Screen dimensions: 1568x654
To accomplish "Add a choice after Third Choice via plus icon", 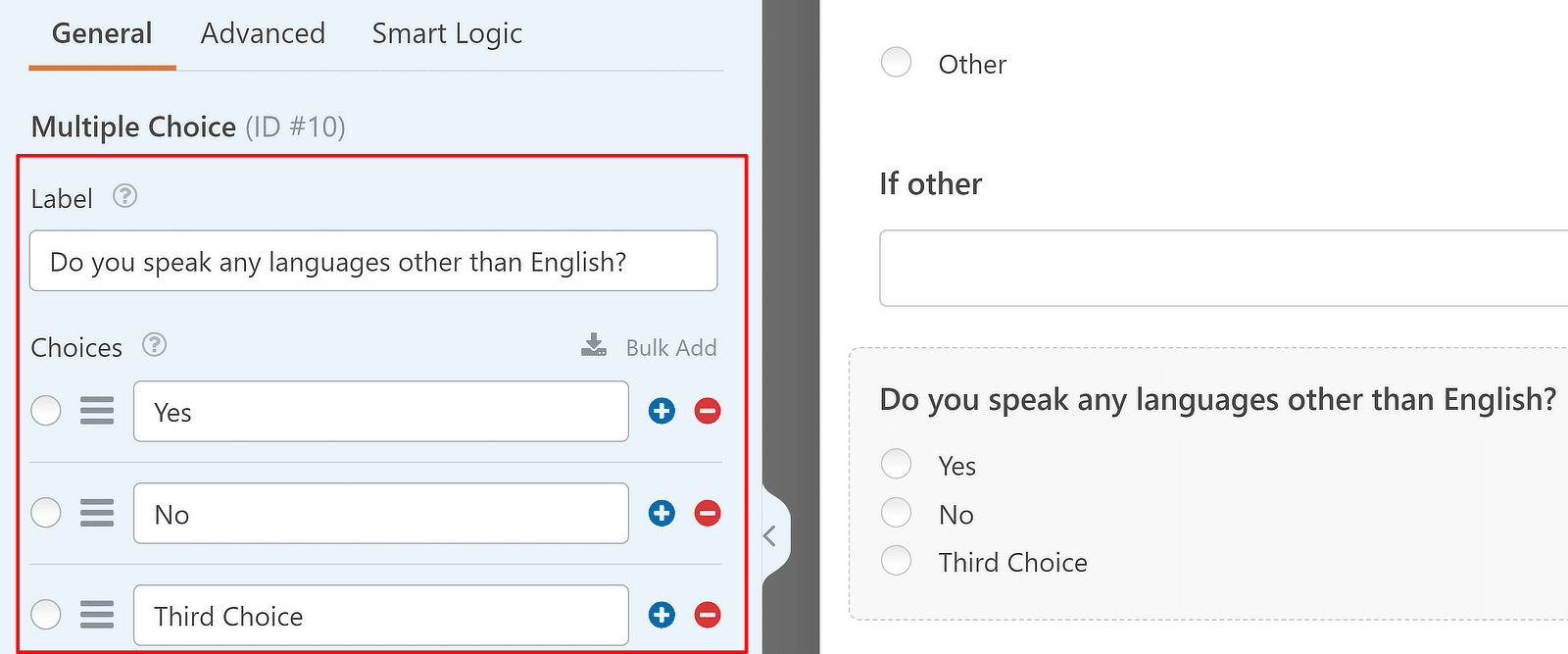I will [661, 615].
